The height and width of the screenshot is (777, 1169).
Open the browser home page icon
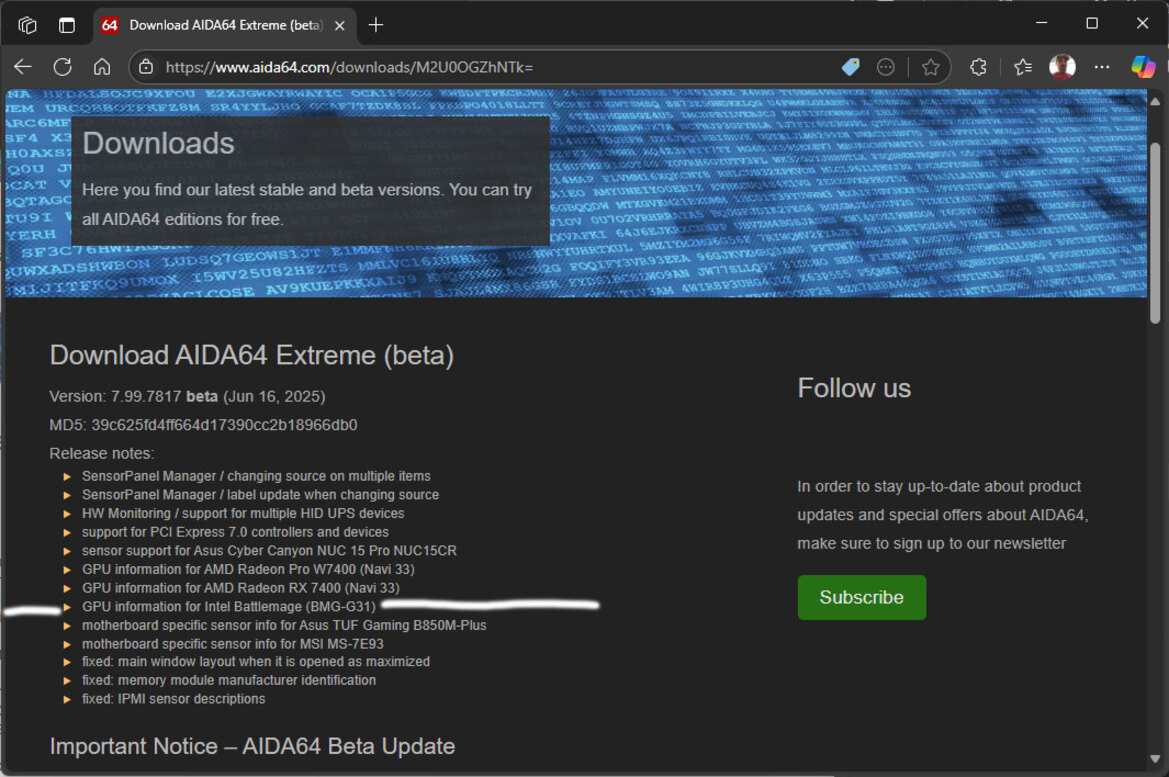[102, 67]
